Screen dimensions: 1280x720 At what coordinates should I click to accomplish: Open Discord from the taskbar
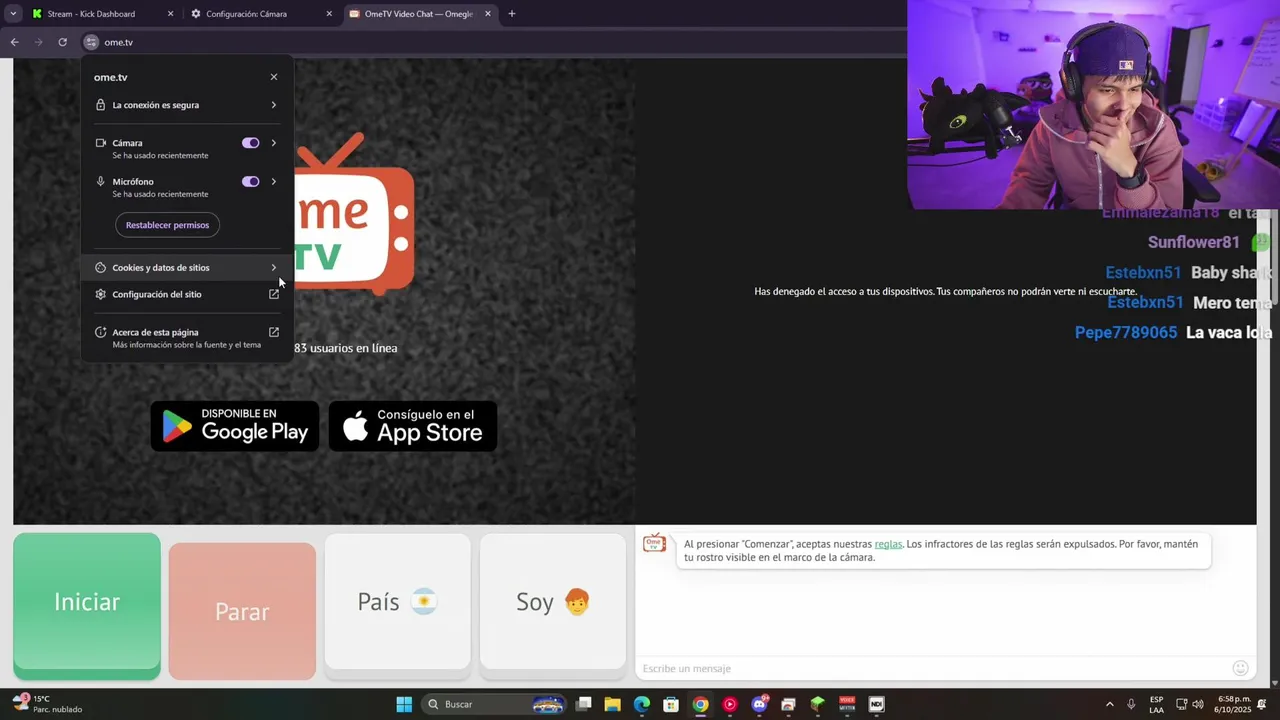click(x=759, y=704)
